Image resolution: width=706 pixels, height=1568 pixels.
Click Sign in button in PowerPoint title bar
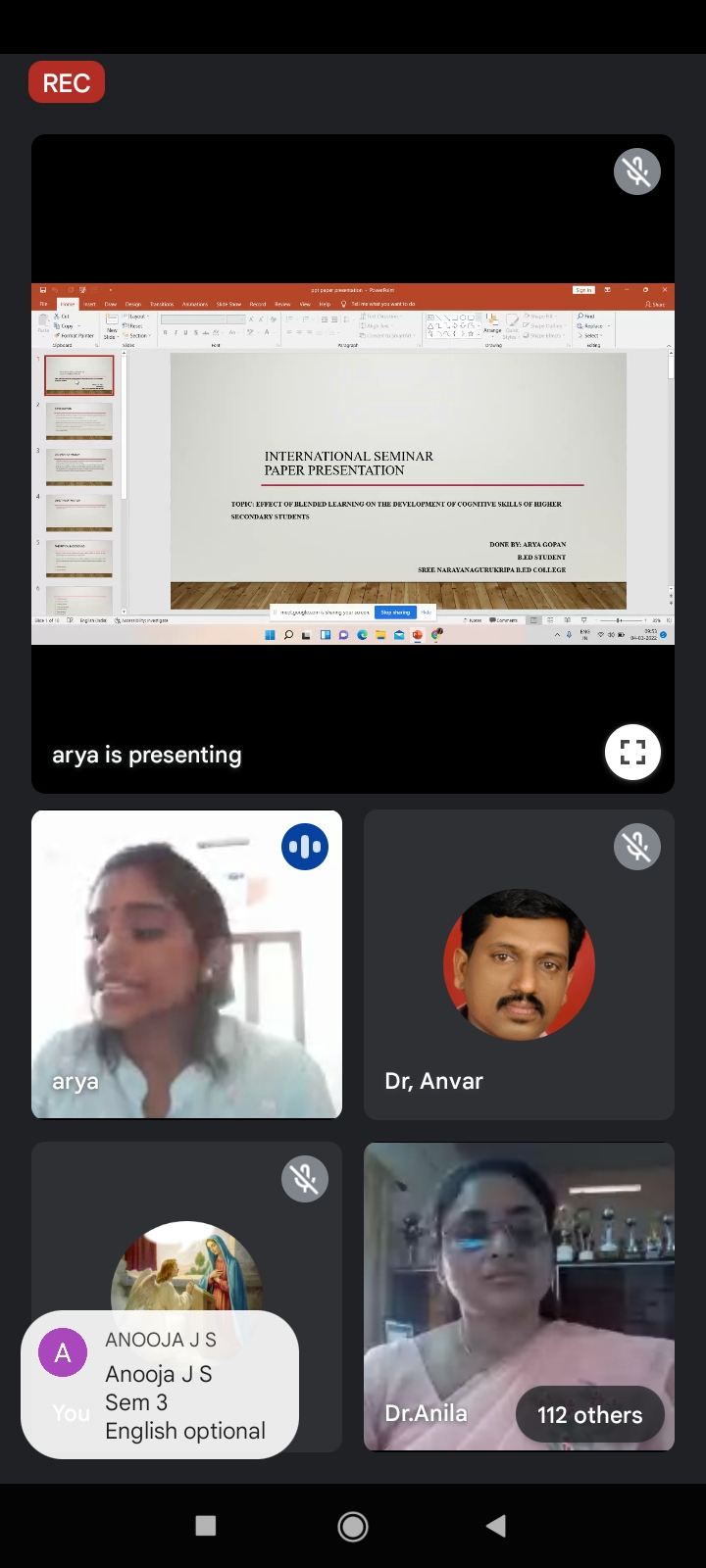[583, 290]
